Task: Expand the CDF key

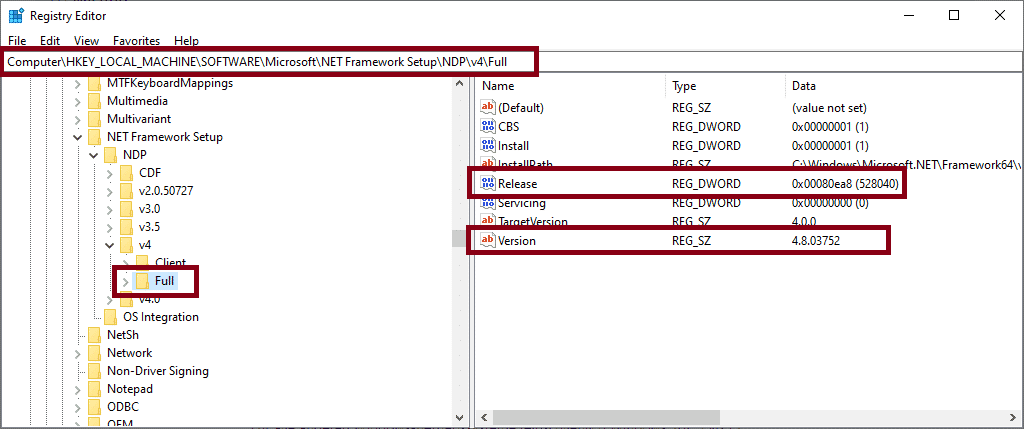Action: (x=109, y=173)
